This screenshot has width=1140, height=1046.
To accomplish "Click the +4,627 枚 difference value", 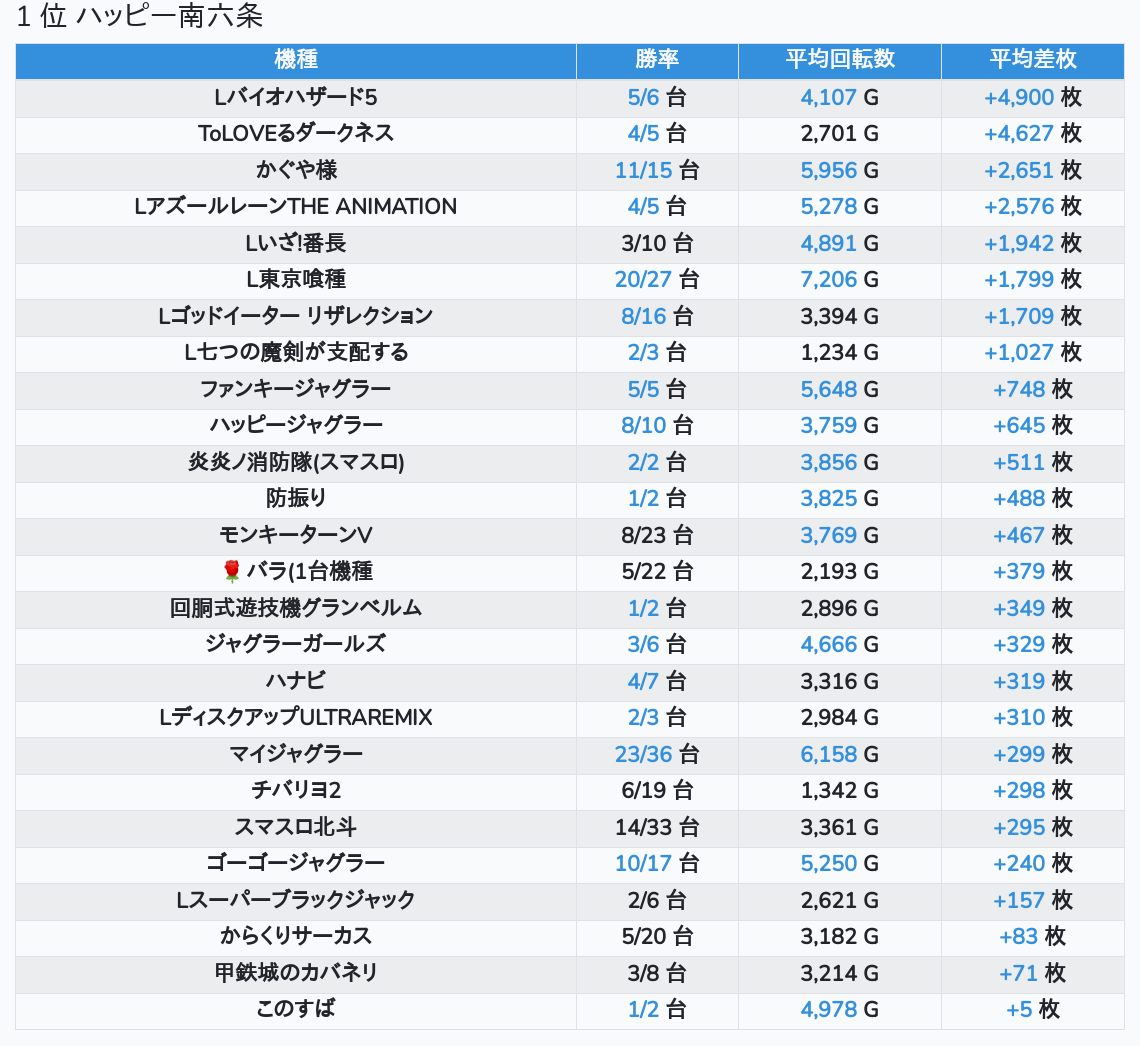I will point(1032,134).
